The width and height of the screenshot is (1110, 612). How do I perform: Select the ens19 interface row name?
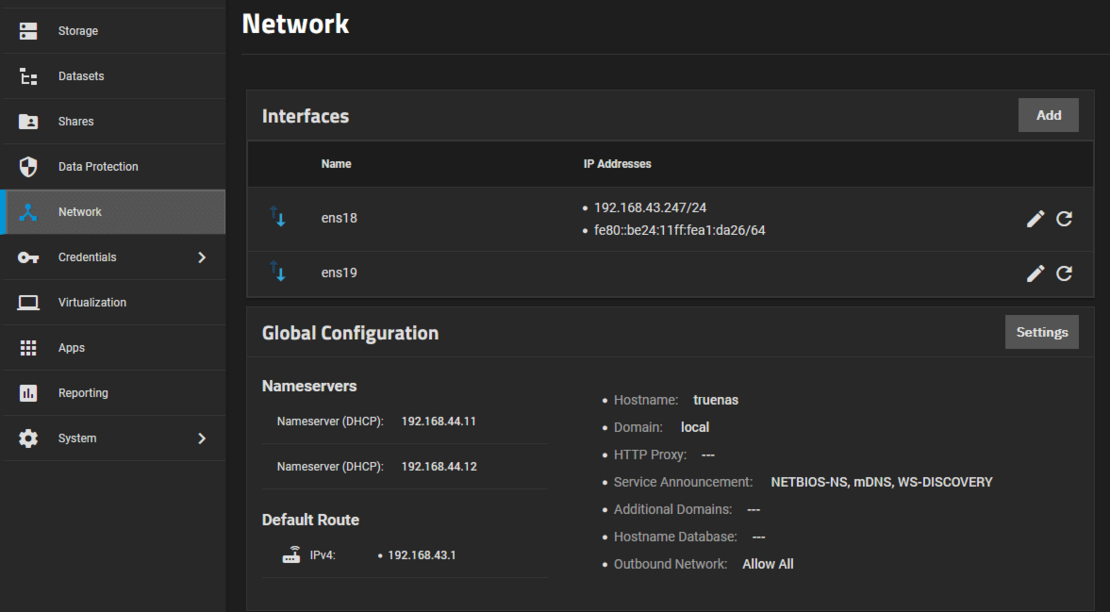coord(339,273)
